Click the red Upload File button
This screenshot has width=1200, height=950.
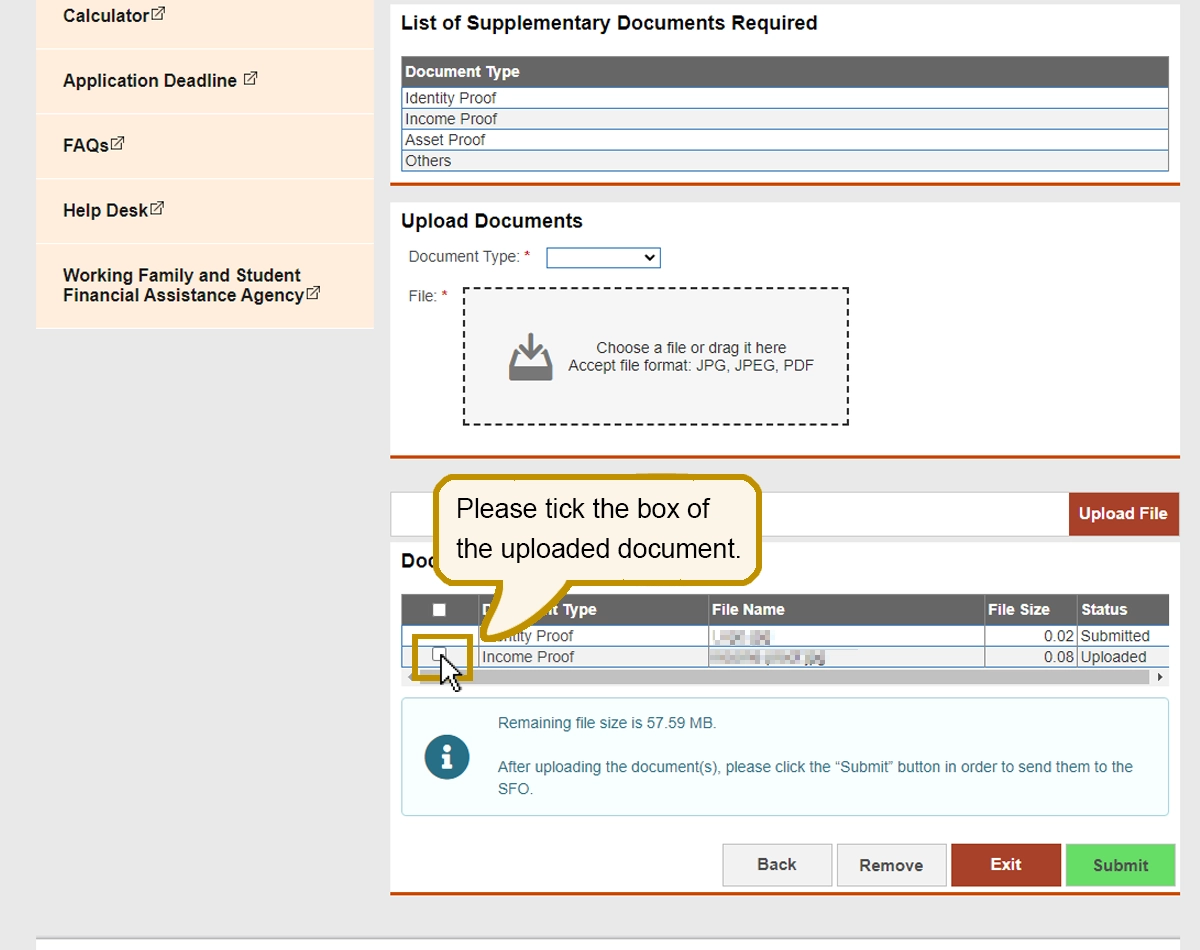(x=1123, y=513)
